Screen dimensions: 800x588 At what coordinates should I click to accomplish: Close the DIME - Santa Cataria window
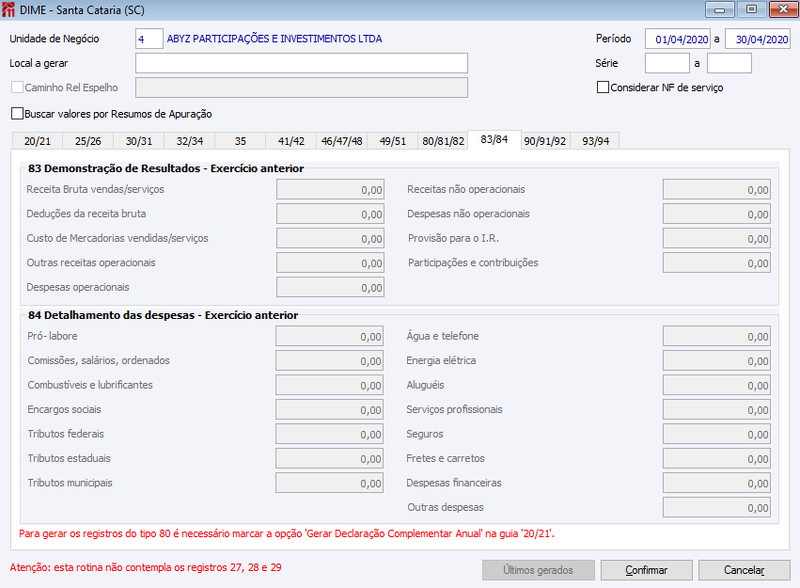[784, 9]
